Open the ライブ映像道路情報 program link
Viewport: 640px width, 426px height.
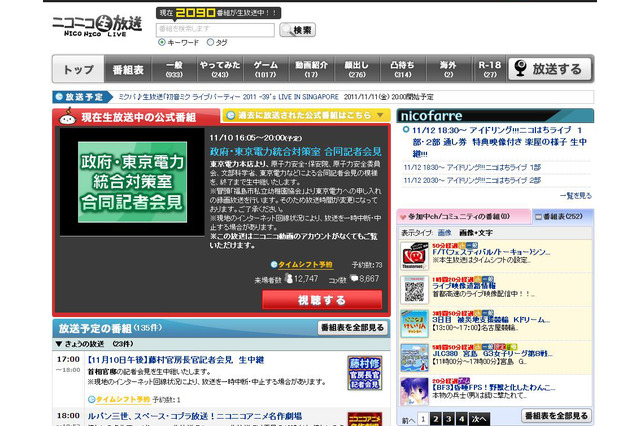464,286
